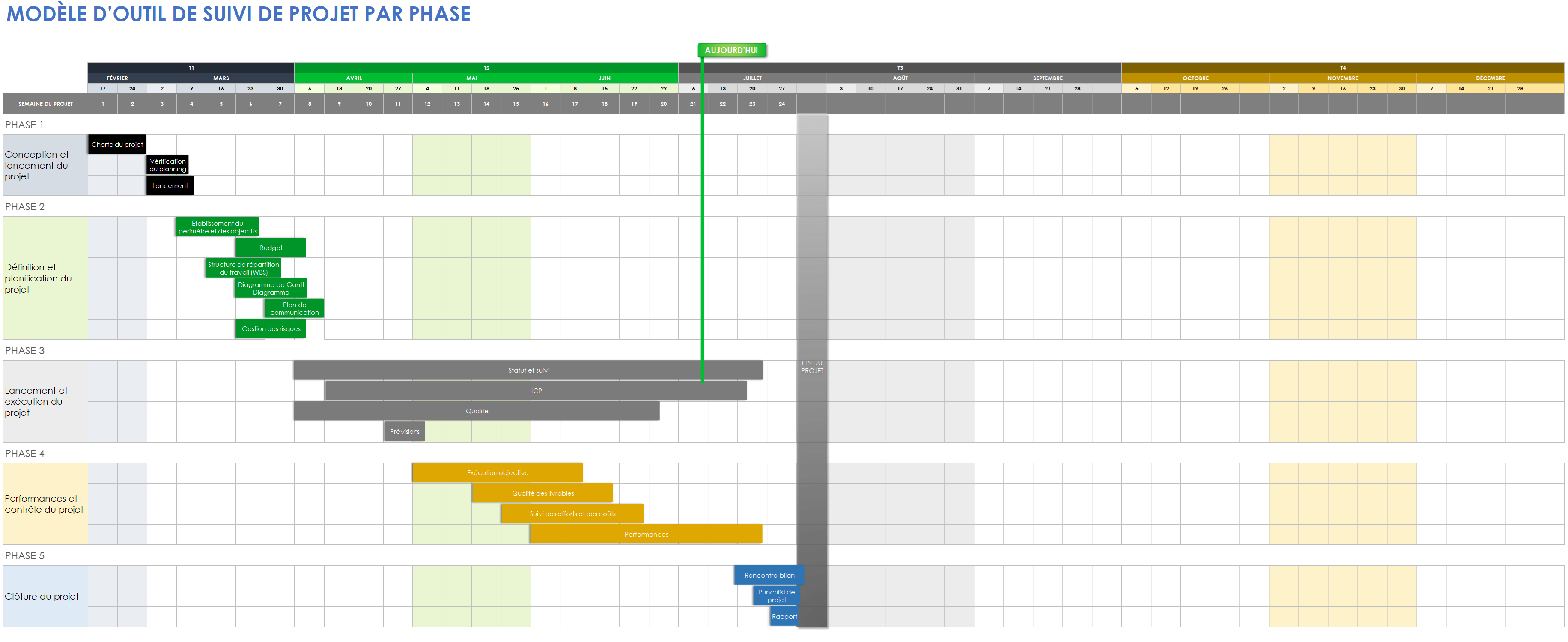Click the FÉVRIER month header
This screenshot has height=642, width=1568.
pyautogui.click(x=117, y=78)
